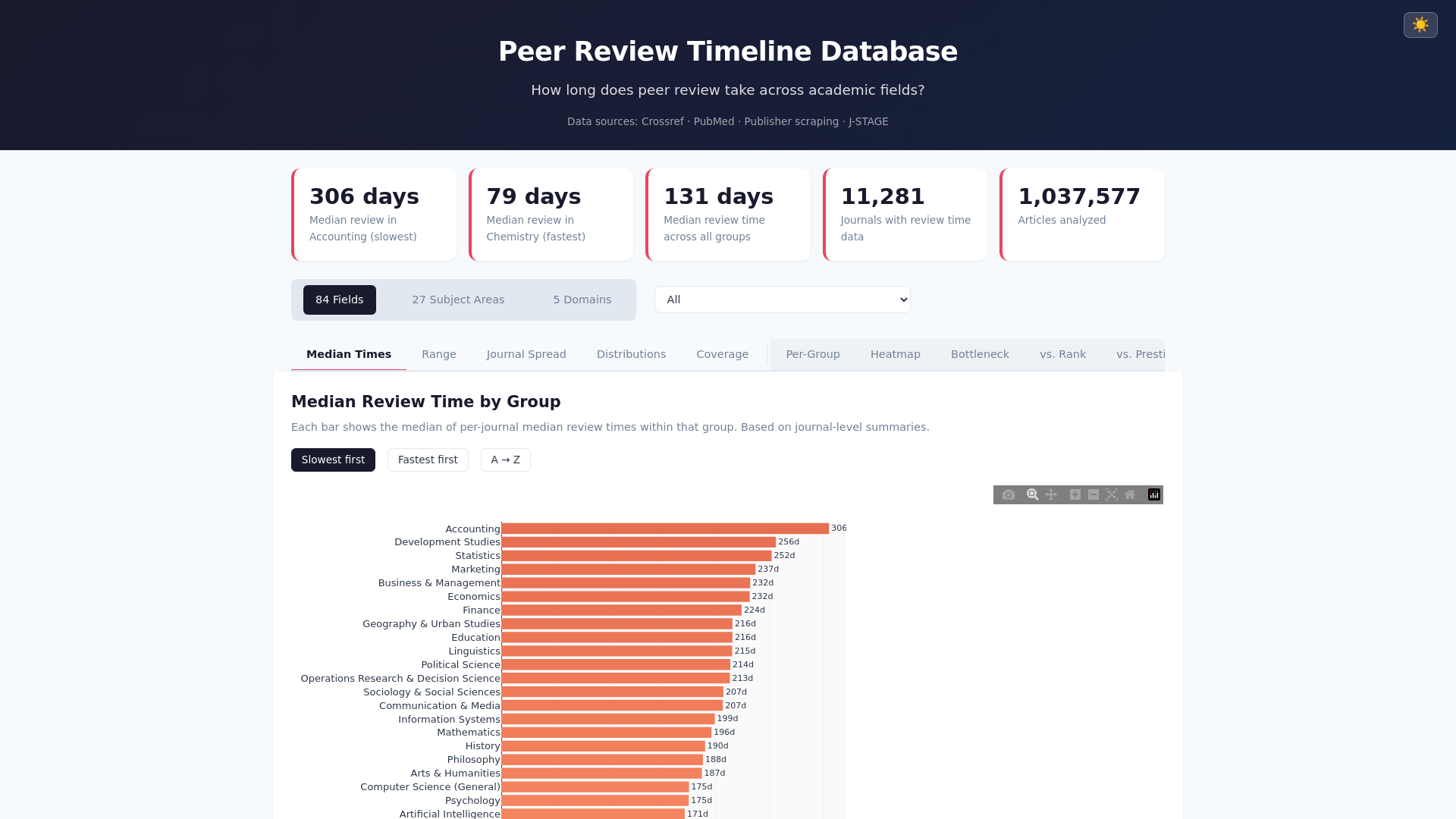Switch to the Journal Spread tab
The image size is (1456, 819).
(526, 354)
